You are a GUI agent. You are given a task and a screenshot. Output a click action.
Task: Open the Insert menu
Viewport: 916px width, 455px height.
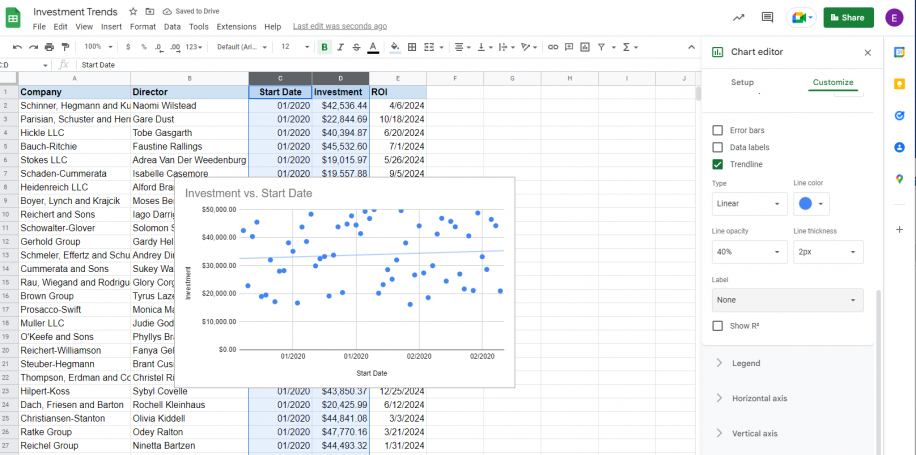(x=112, y=26)
